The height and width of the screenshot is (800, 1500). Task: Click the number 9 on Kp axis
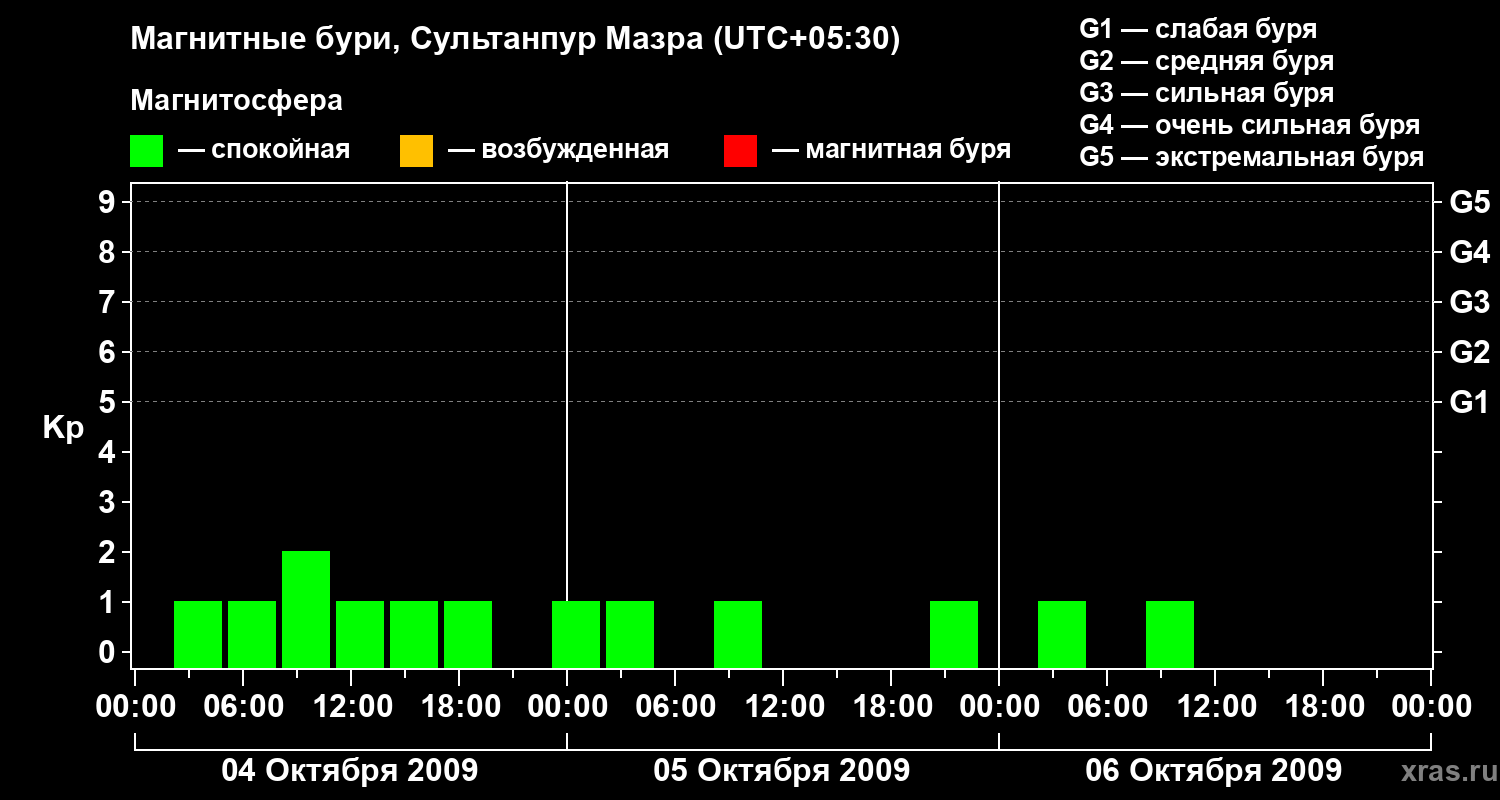pos(109,203)
